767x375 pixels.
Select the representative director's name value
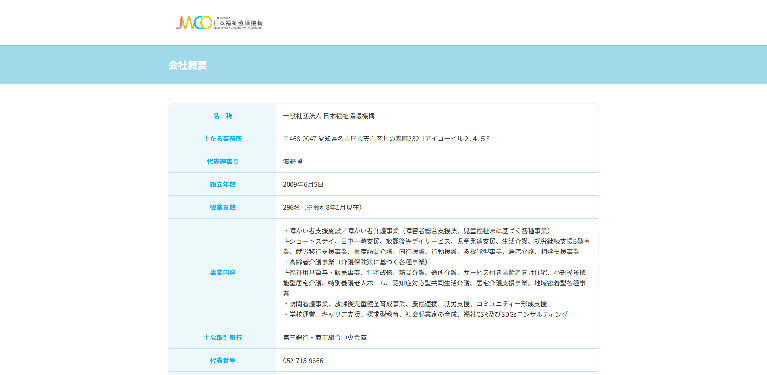point(293,161)
